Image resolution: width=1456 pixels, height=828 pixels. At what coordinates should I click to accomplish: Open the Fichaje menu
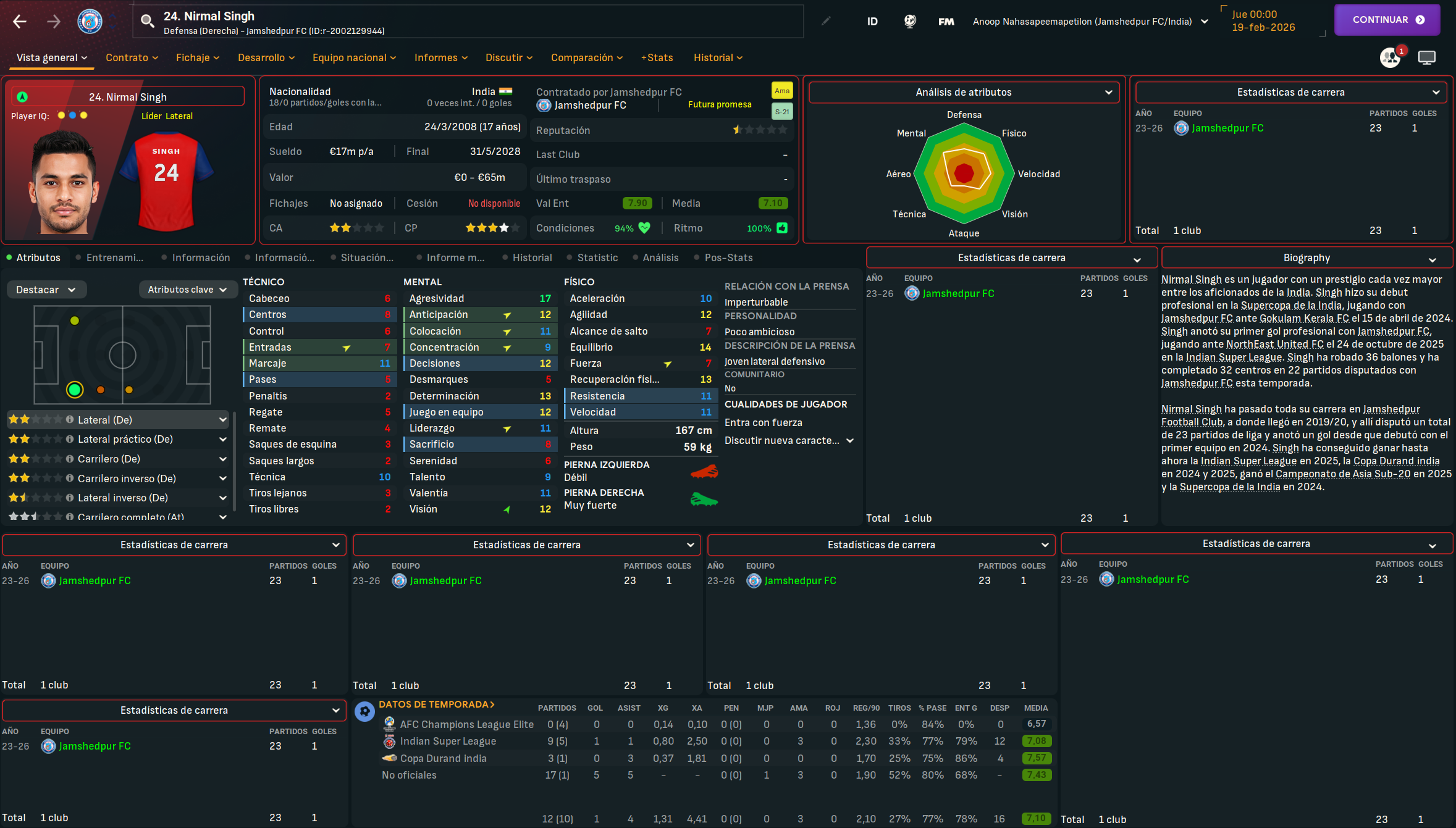(198, 57)
